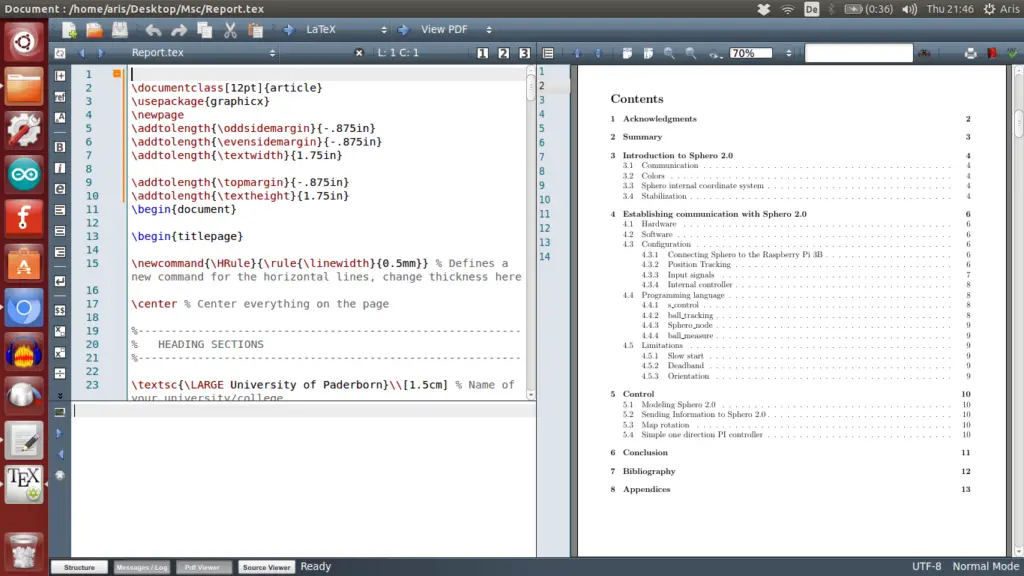Save the document with the Save icon

point(121,30)
